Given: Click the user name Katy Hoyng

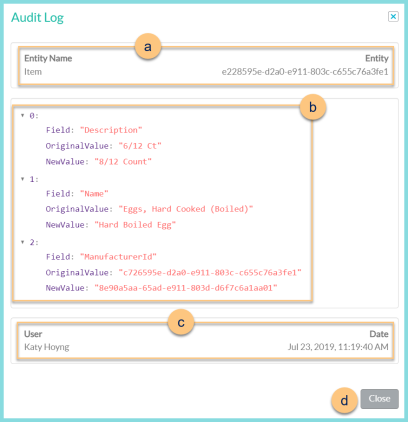Looking at the screenshot, I should point(47,347).
